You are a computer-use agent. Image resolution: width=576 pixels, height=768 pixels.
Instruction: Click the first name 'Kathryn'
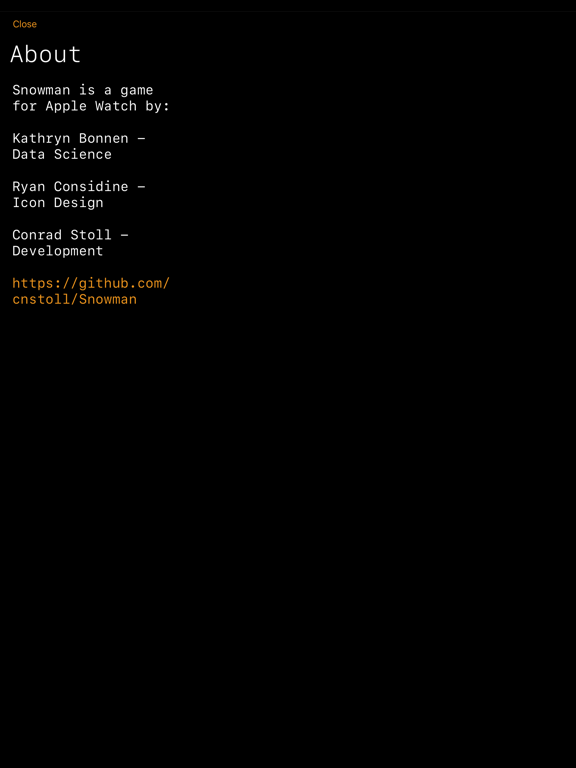click(x=41, y=139)
